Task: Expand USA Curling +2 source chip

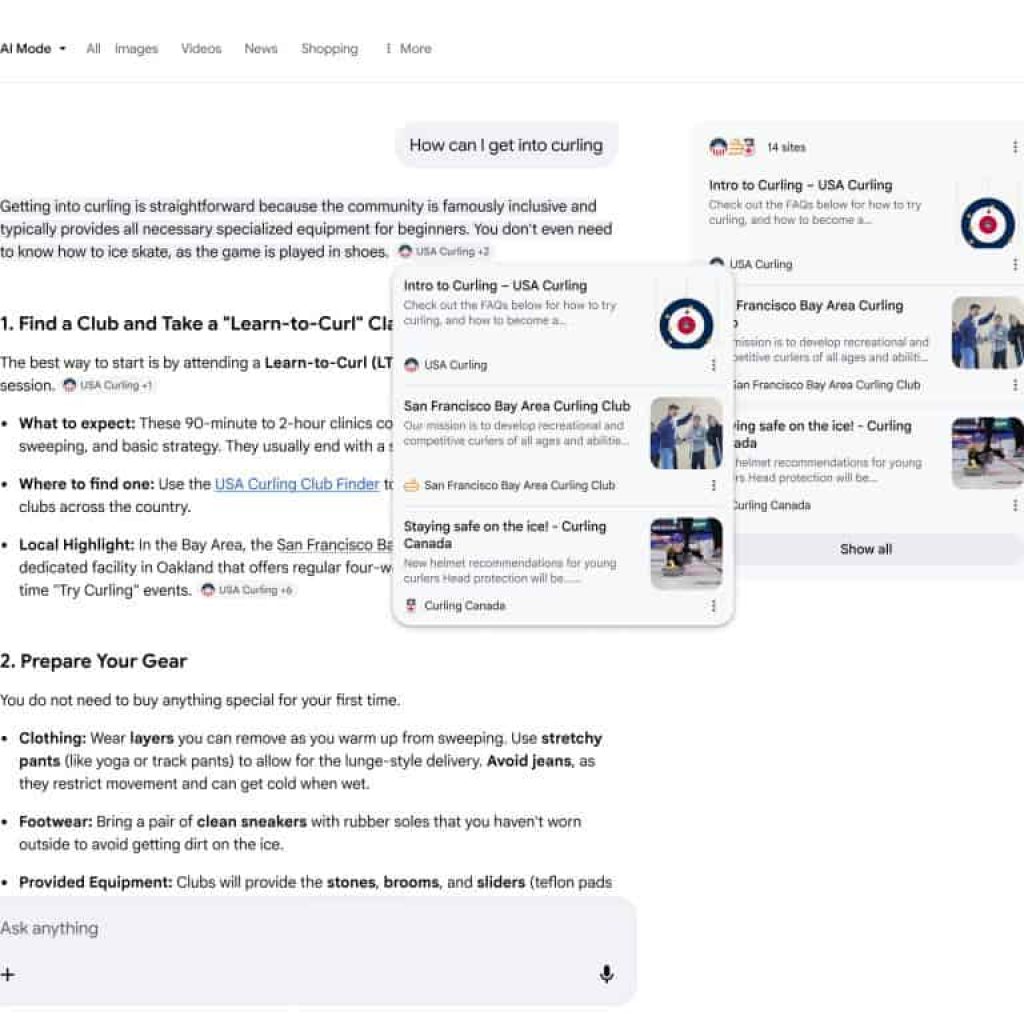Action: [444, 252]
